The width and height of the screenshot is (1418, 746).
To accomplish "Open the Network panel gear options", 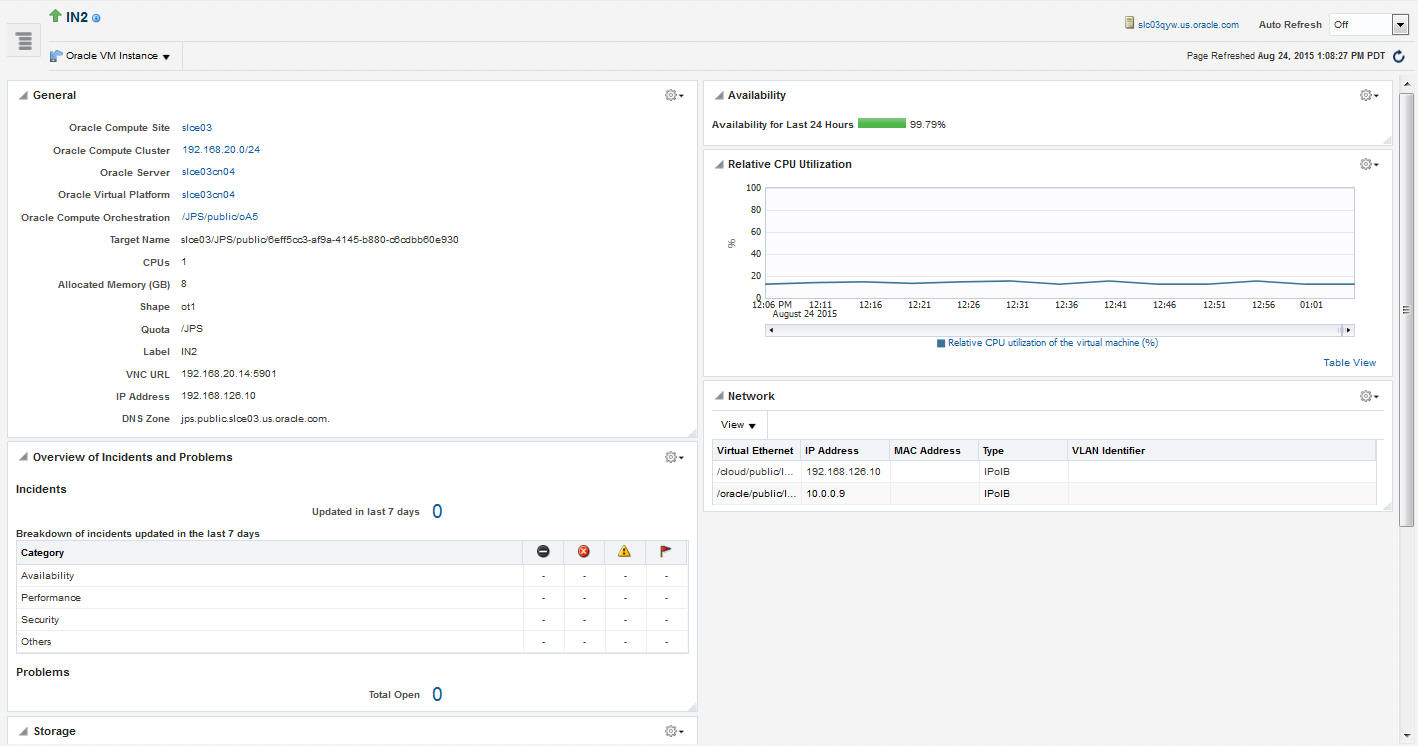I will tap(1369, 396).
